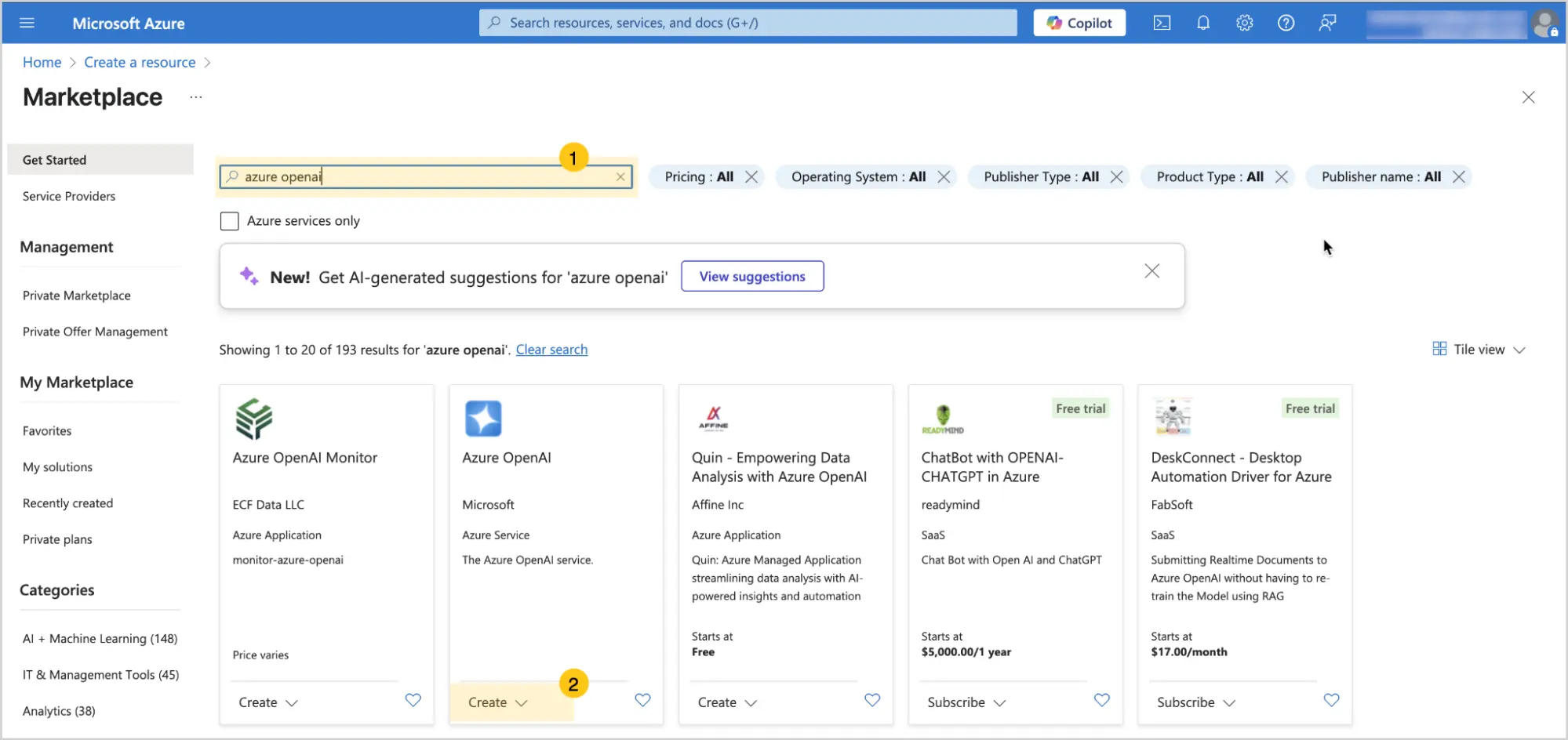
Task: Filter by AI + Machine Learning category
Action: 100,639
